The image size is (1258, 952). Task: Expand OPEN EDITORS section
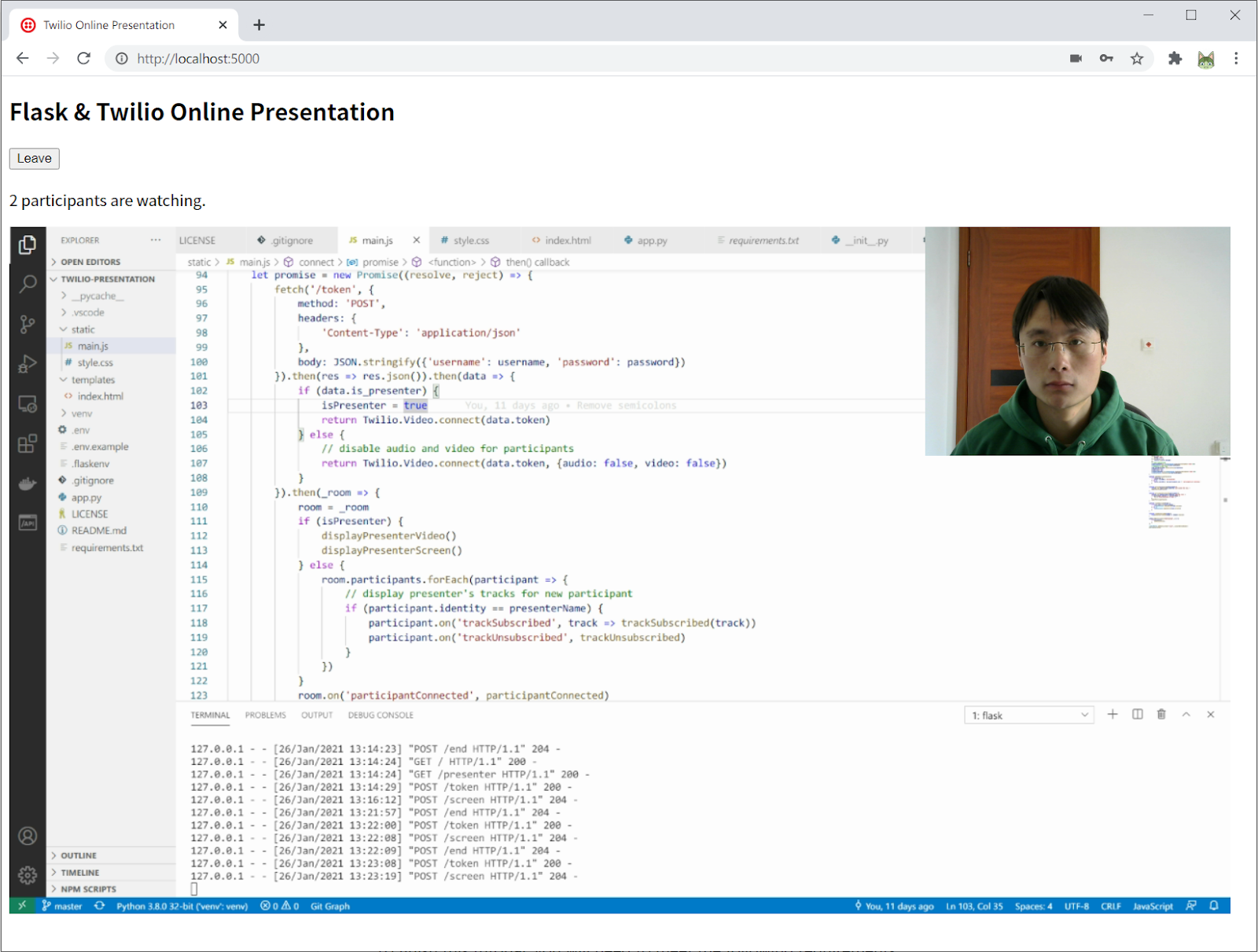point(111,262)
